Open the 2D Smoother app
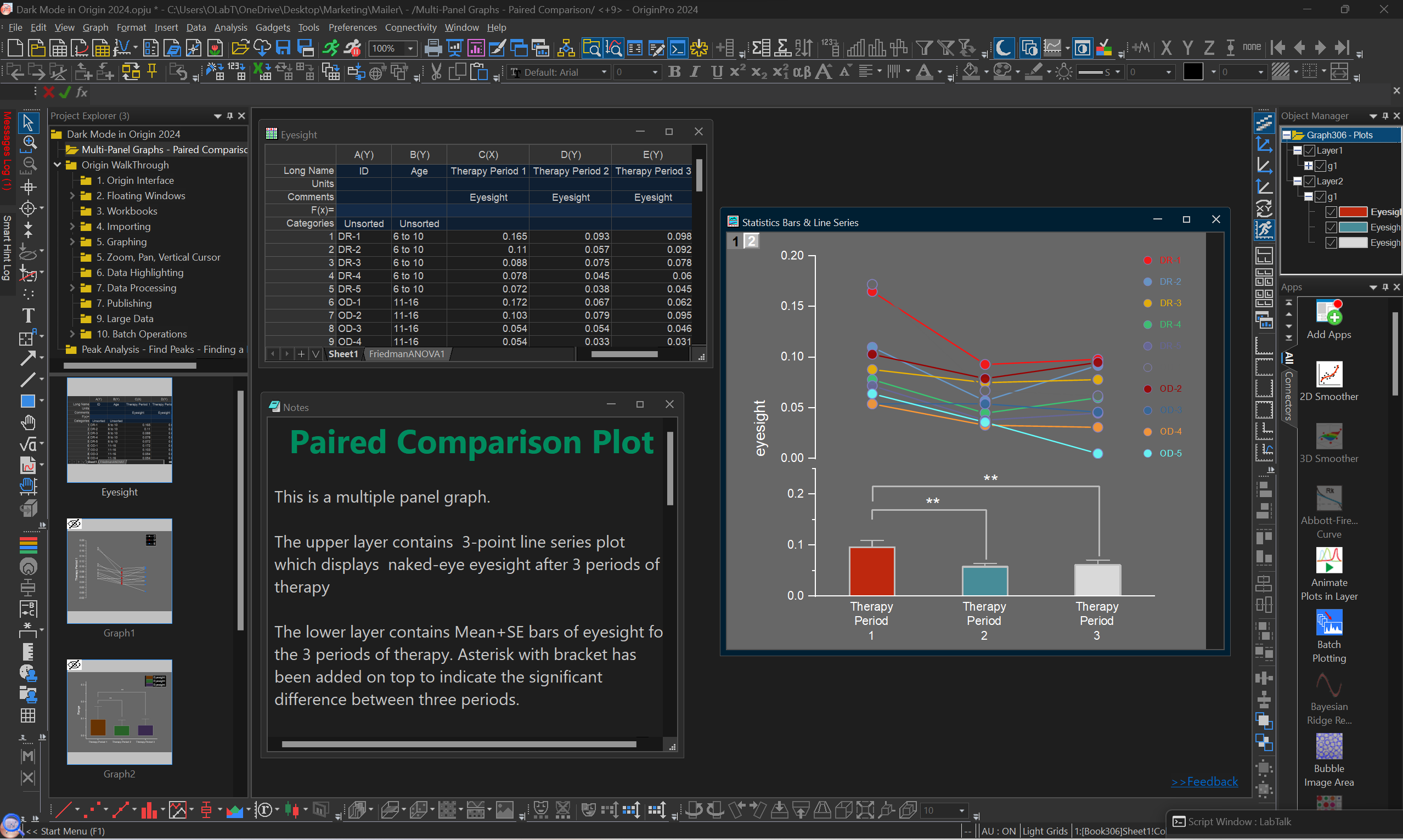 pyautogui.click(x=1328, y=375)
